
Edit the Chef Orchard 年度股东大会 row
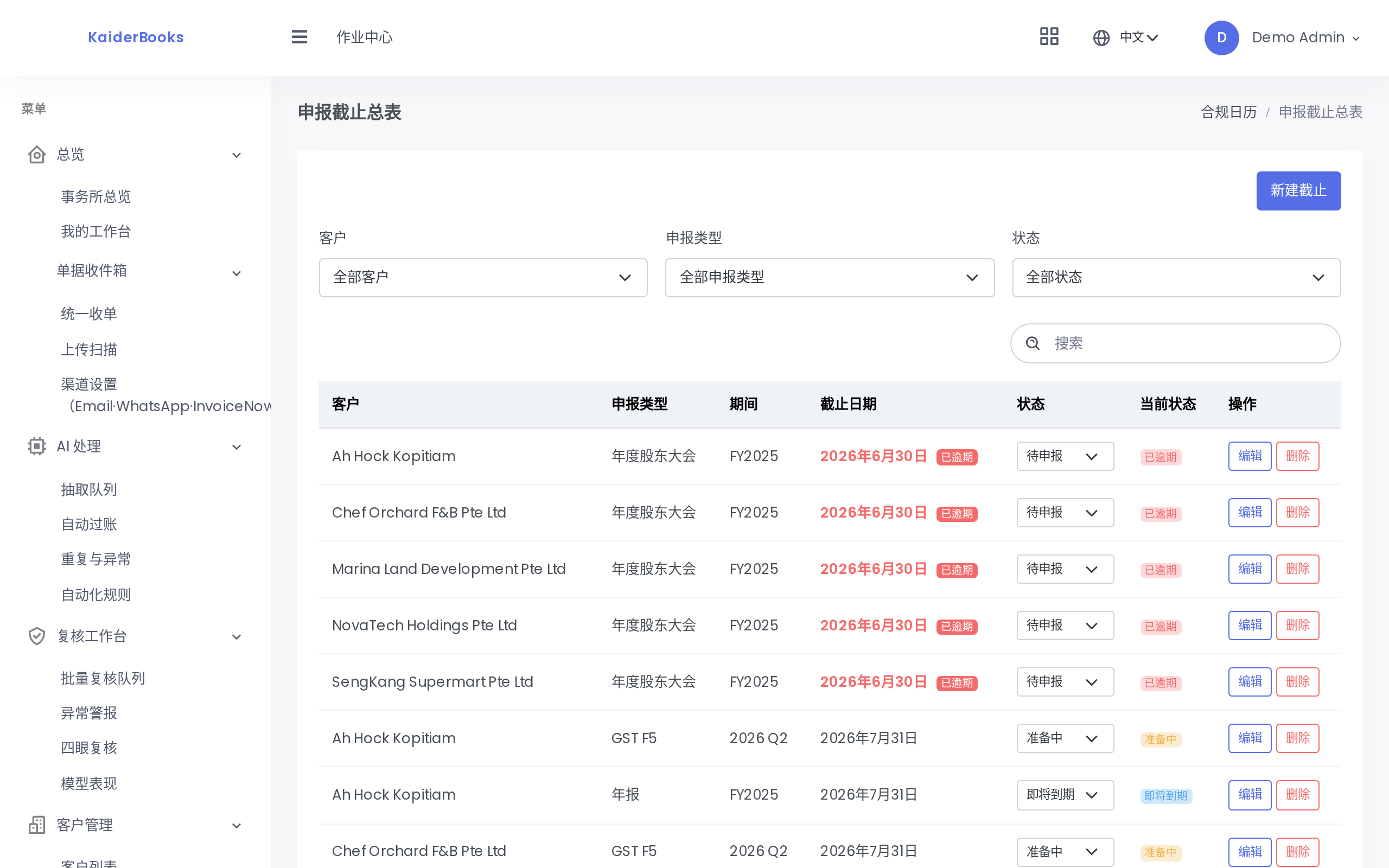click(x=1250, y=512)
